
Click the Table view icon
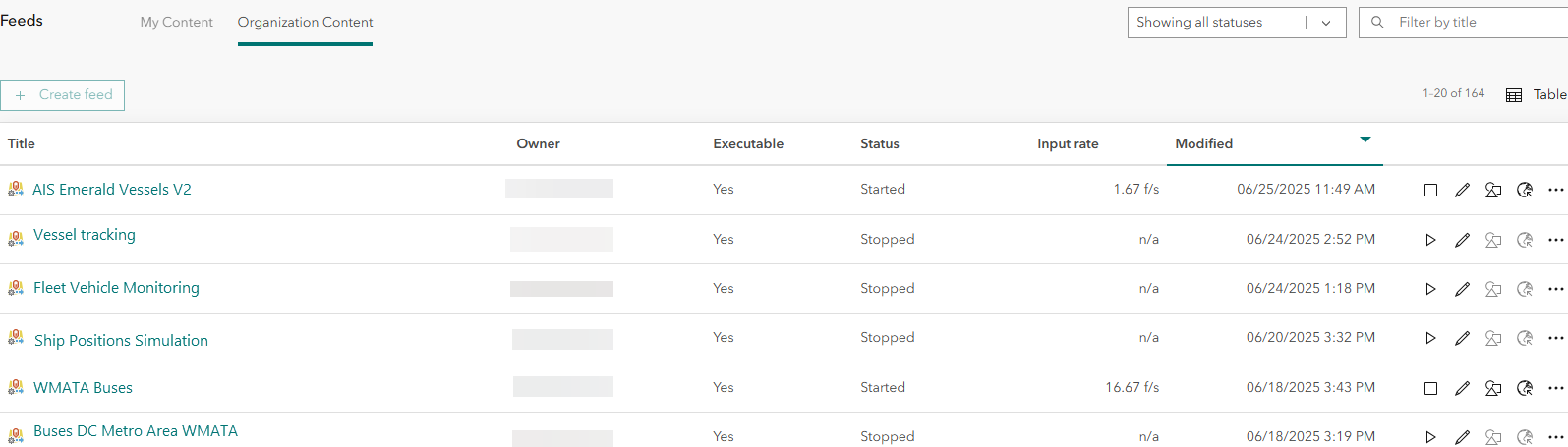point(1514,95)
